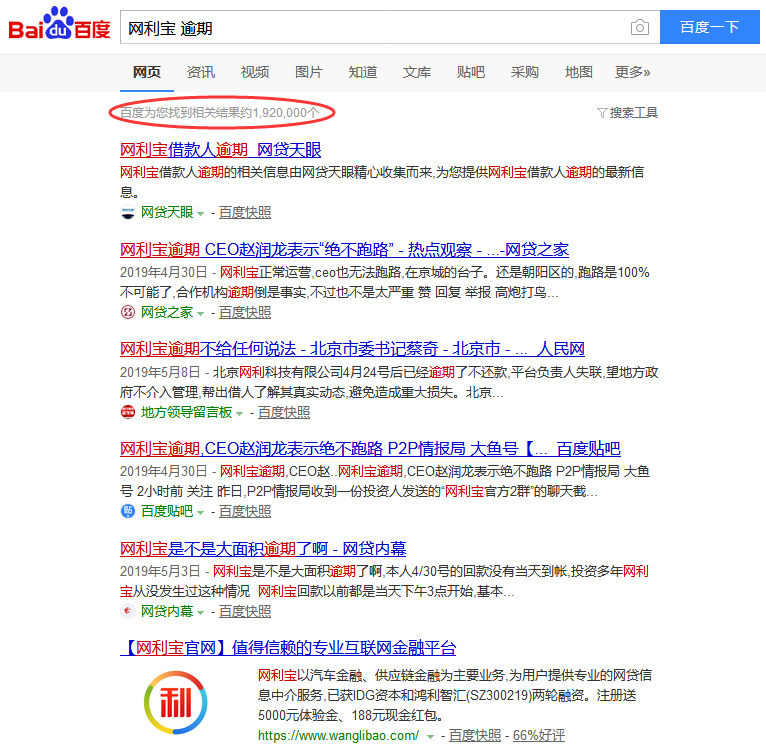
Task: Open 百度快照 for 网贷内幕 result
Action: pos(245,611)
